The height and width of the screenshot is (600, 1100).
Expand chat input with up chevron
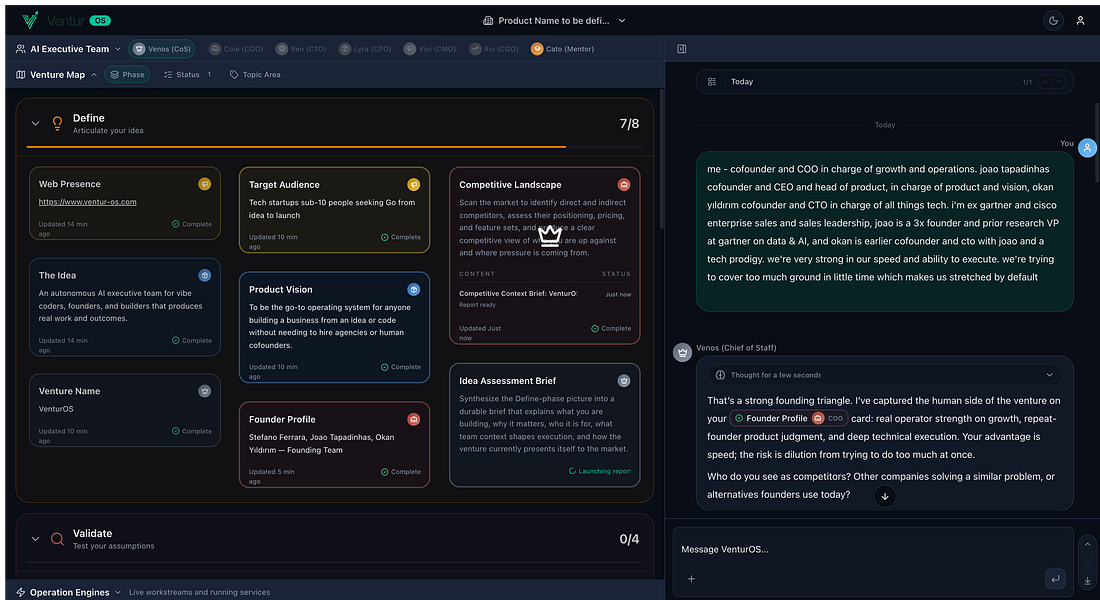click(1087, 544)
